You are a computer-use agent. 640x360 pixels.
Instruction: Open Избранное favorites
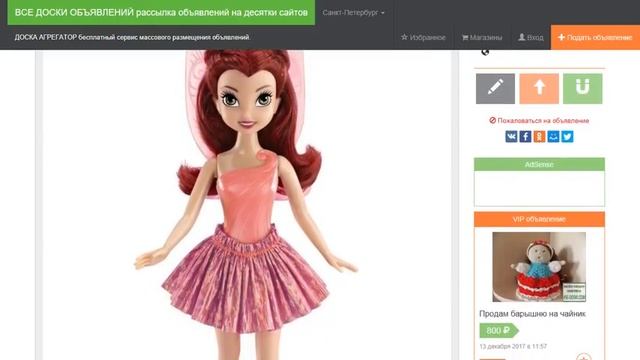pyautogui.click(x=423, y=38)
